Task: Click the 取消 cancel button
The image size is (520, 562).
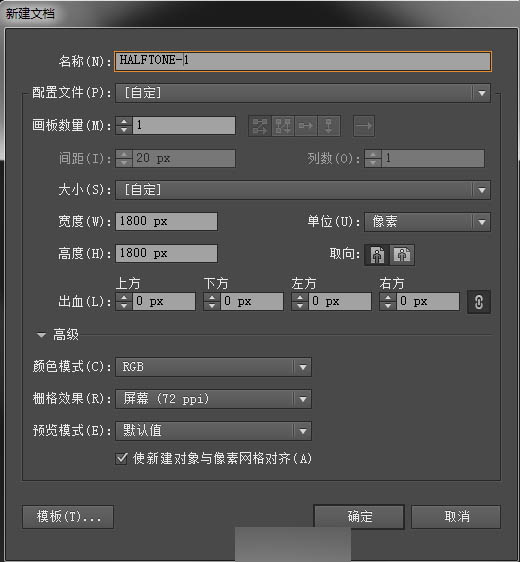Action: pos(456,517)
